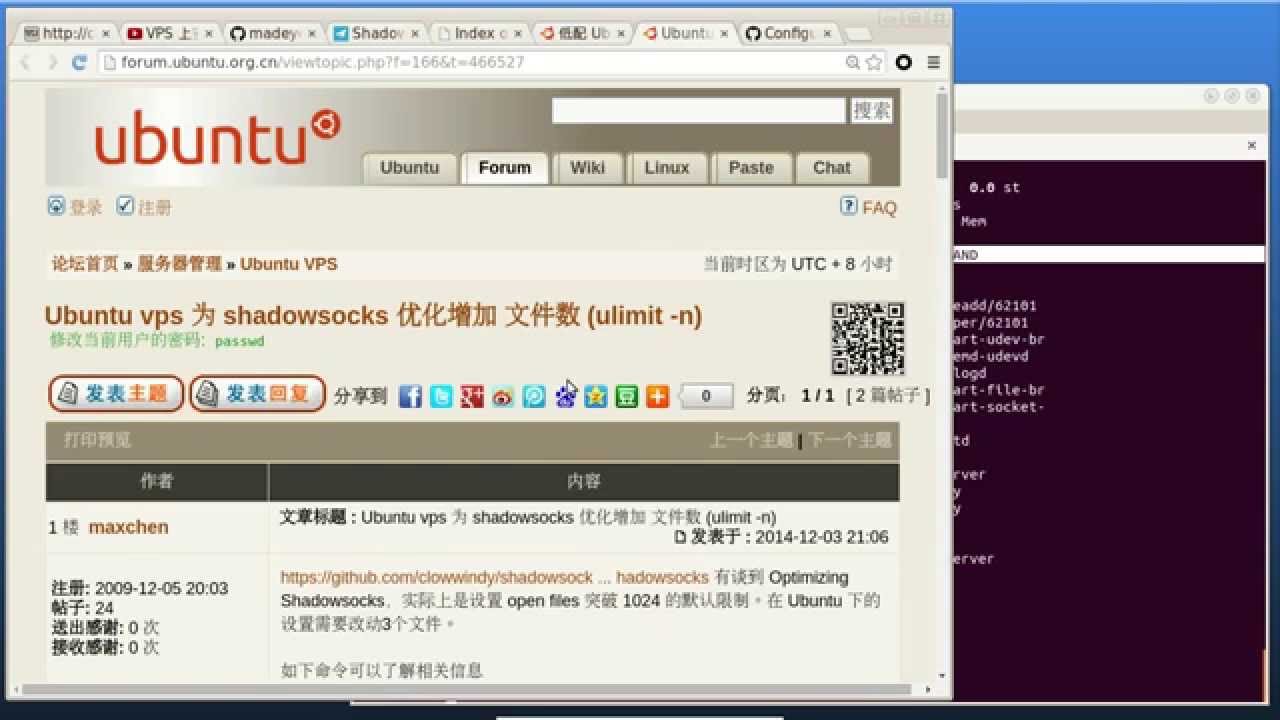The width and height of the screenshot is (1280, 720).
Task: Switch to the first http tab
Action: pos(66,33)
